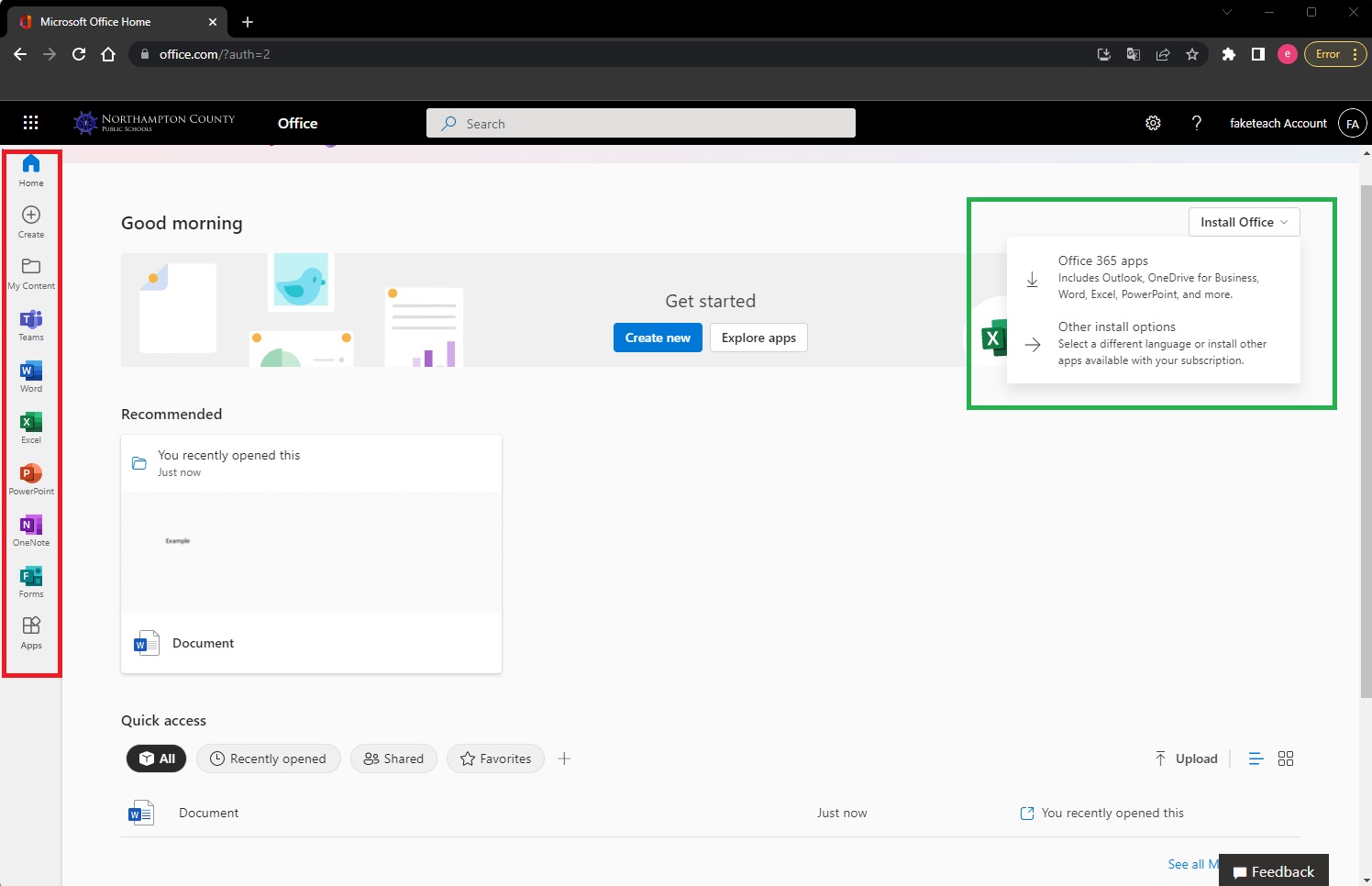1372x886 pixels.
Task: Add a new Quick access filter
Action: tap(564, 759)
